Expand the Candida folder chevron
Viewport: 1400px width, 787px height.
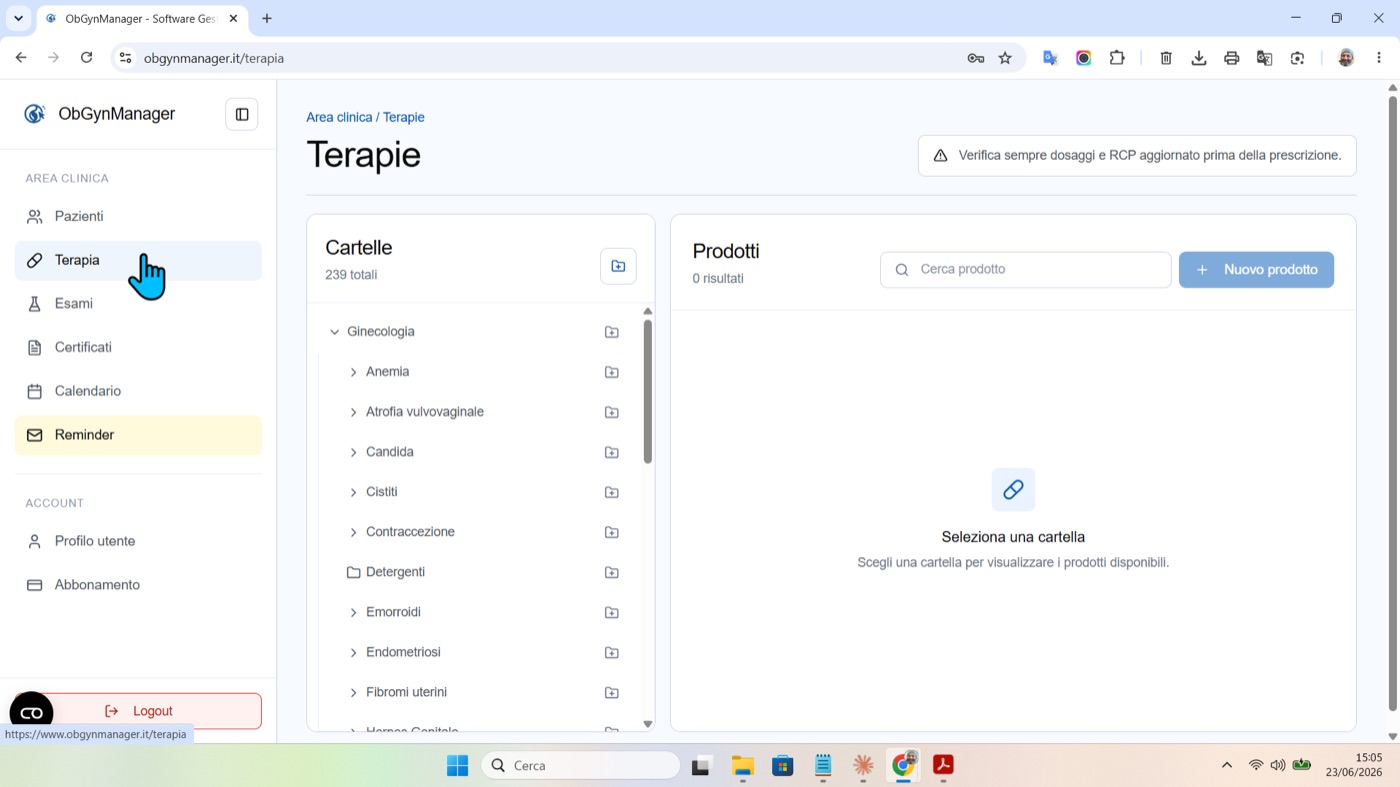click(x=353, y=452)
